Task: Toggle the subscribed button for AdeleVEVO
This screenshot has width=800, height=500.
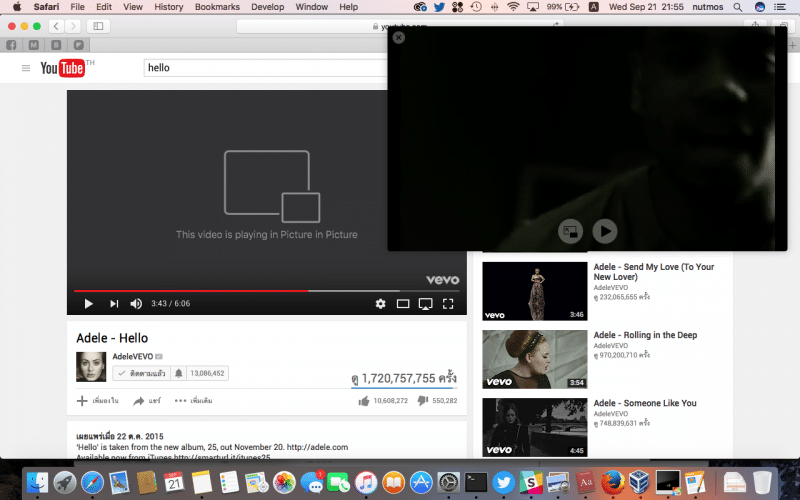Action: coord(142,373)
